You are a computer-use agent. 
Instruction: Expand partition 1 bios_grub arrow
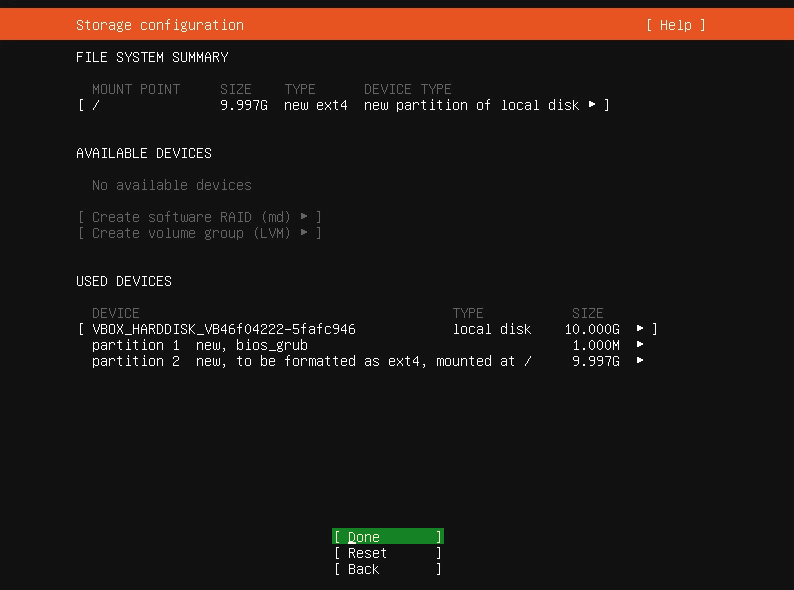(640, 344)
